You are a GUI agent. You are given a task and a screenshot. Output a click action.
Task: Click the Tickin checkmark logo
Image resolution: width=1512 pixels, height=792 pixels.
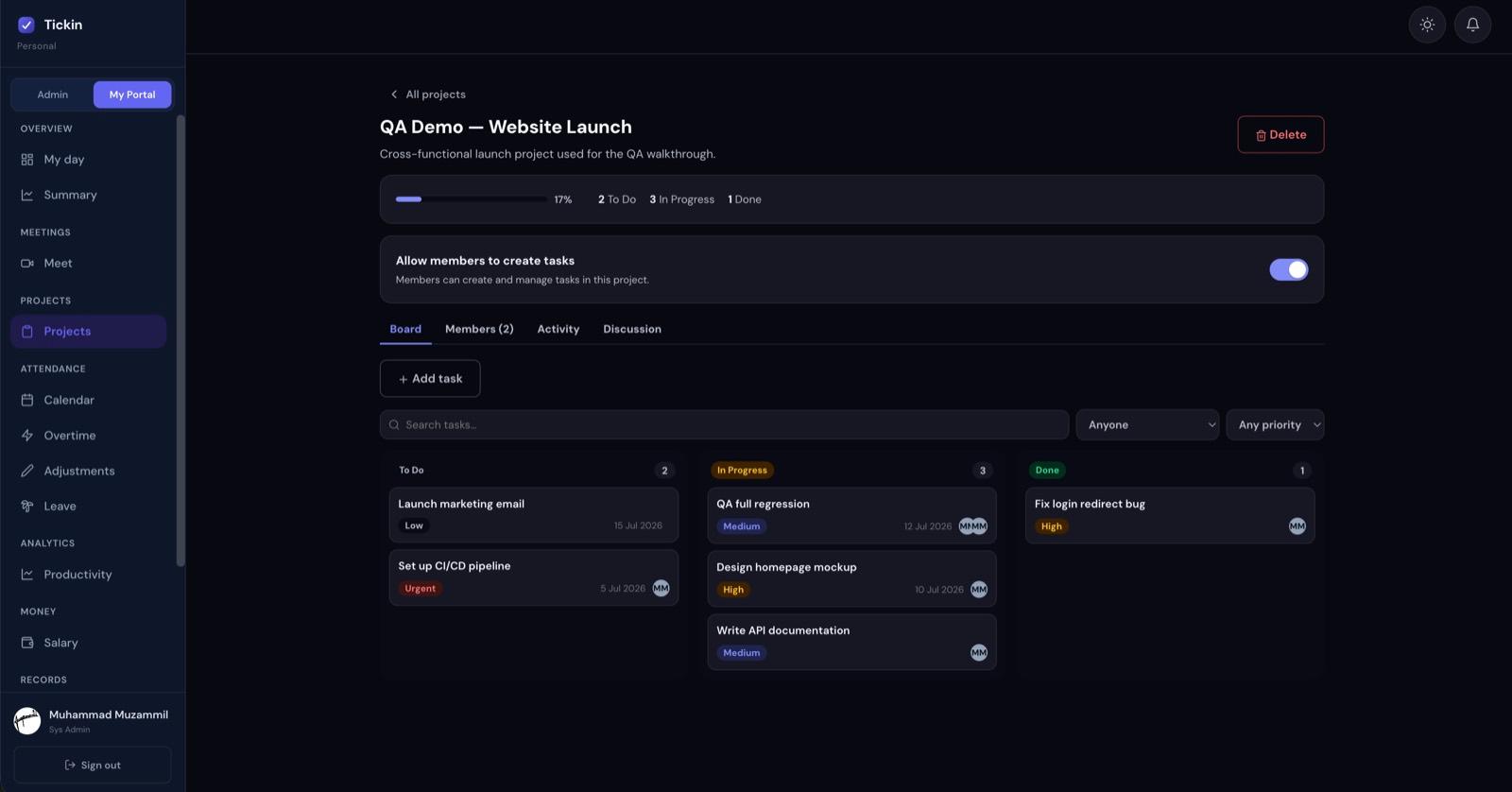(26, 25)
